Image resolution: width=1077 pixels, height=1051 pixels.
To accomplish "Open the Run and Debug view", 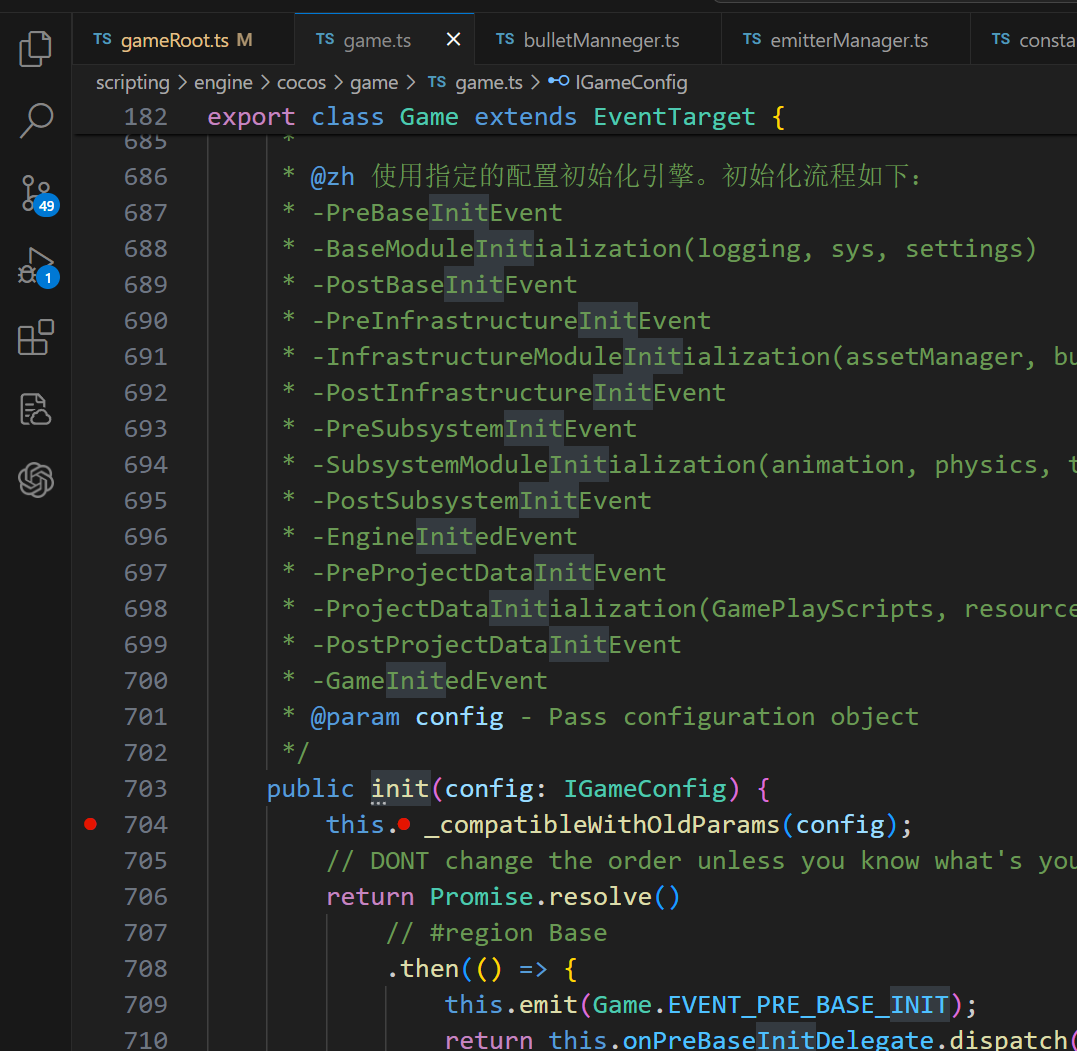I will click(36, 266).
